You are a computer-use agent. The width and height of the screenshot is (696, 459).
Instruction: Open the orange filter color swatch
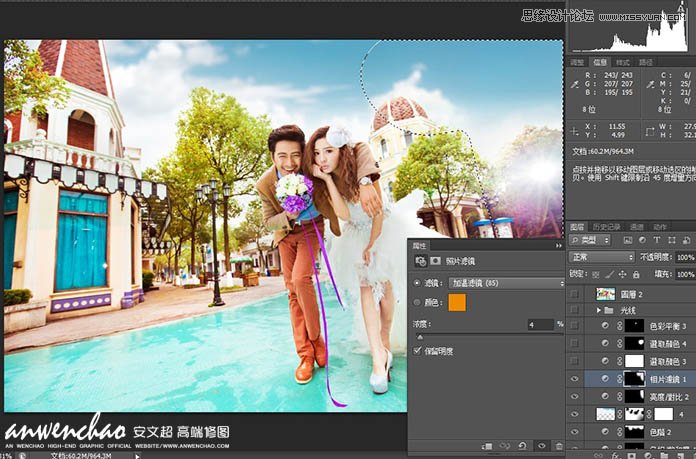coord(457,302)
